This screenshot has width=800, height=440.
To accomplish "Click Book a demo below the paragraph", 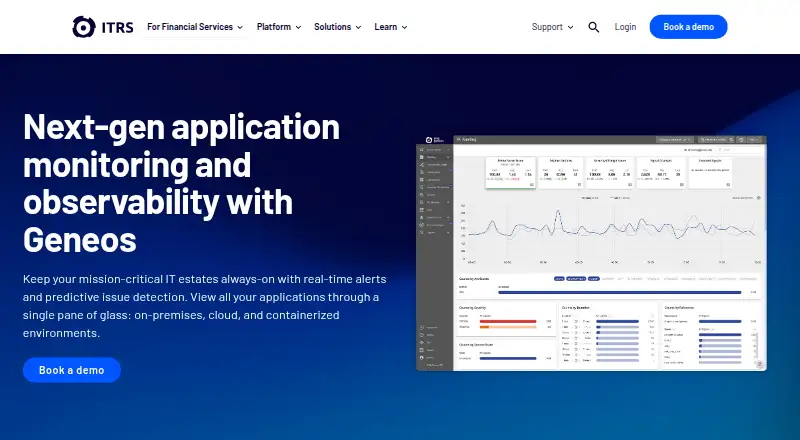I will tap(72, 370).
